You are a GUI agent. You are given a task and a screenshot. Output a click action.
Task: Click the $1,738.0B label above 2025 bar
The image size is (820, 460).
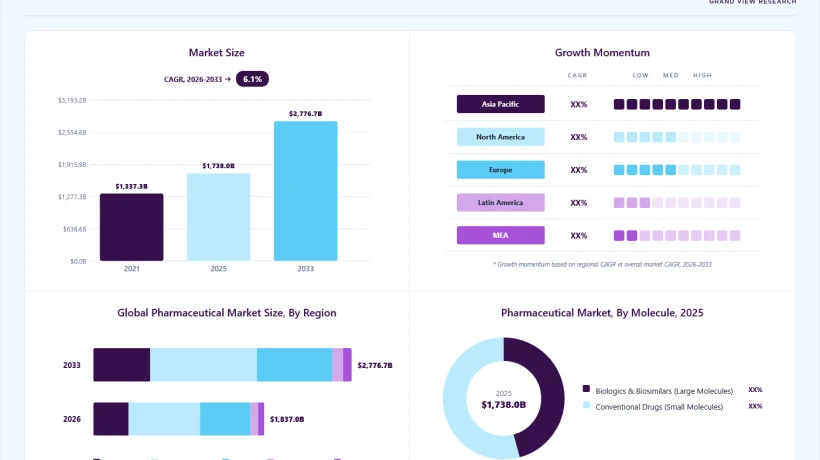click(219, 166)
